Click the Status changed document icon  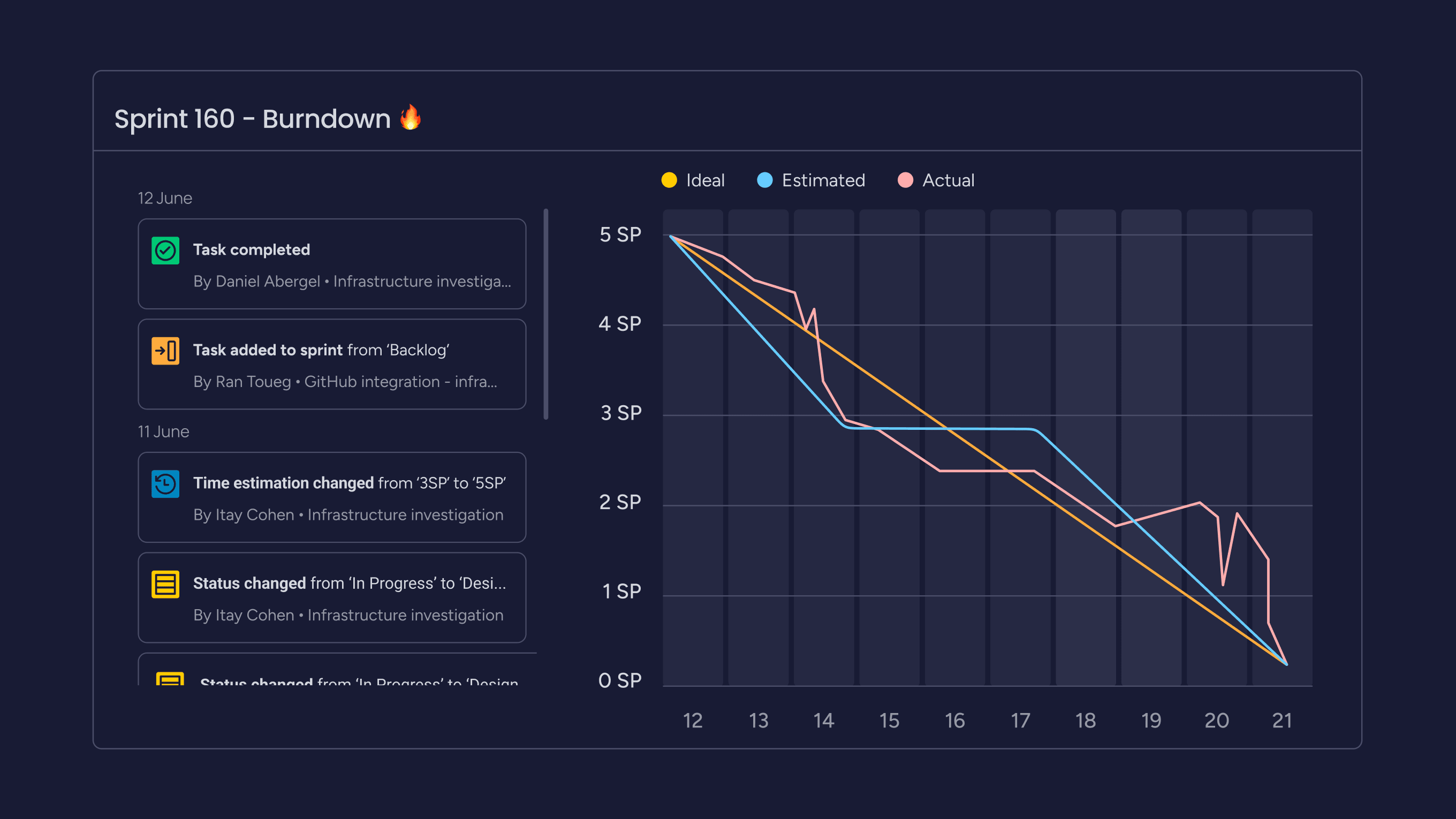(x=164, y=582)
